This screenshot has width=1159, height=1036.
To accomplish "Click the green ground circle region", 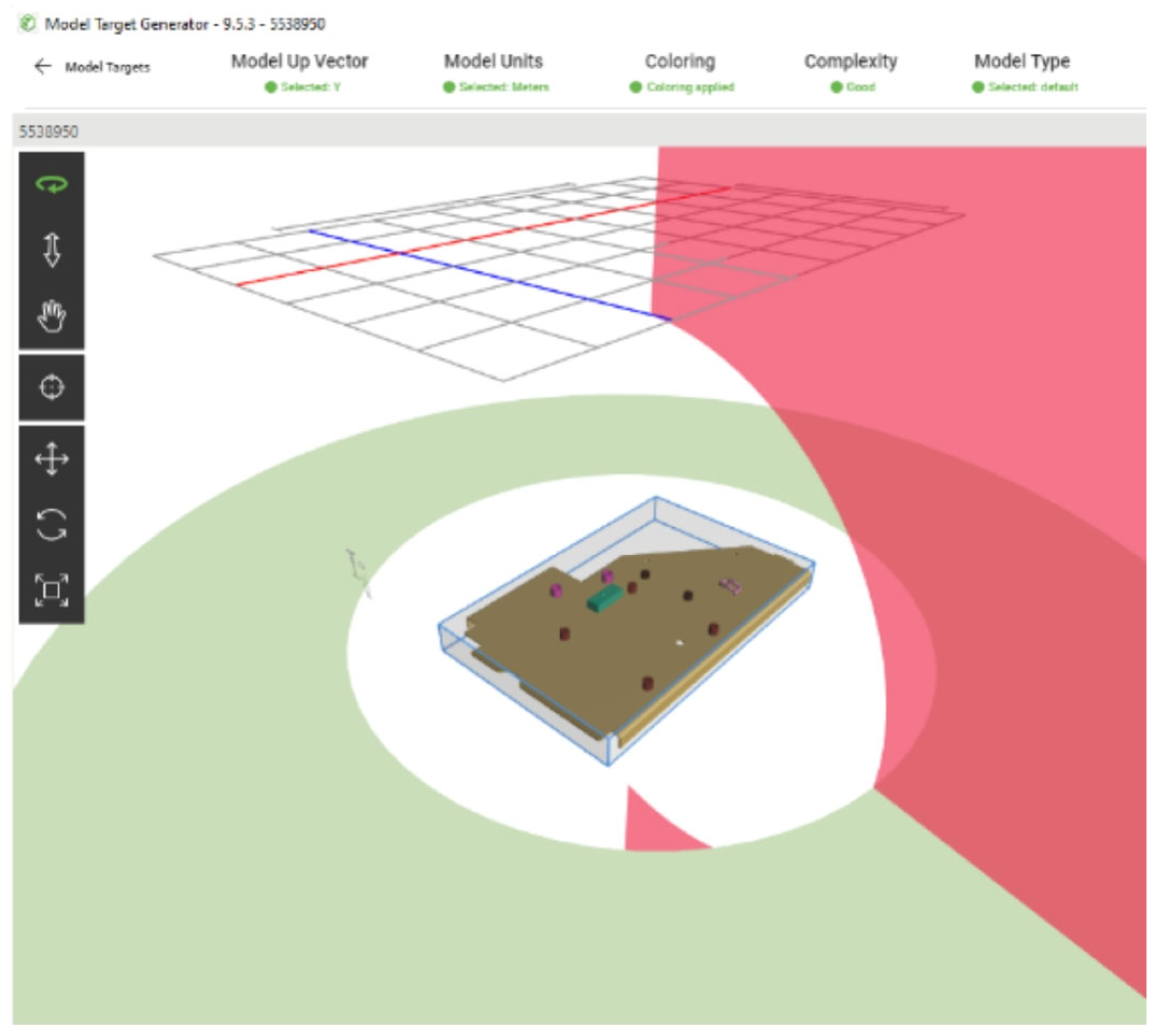I will pyautogui.click(x=227, y=826).
